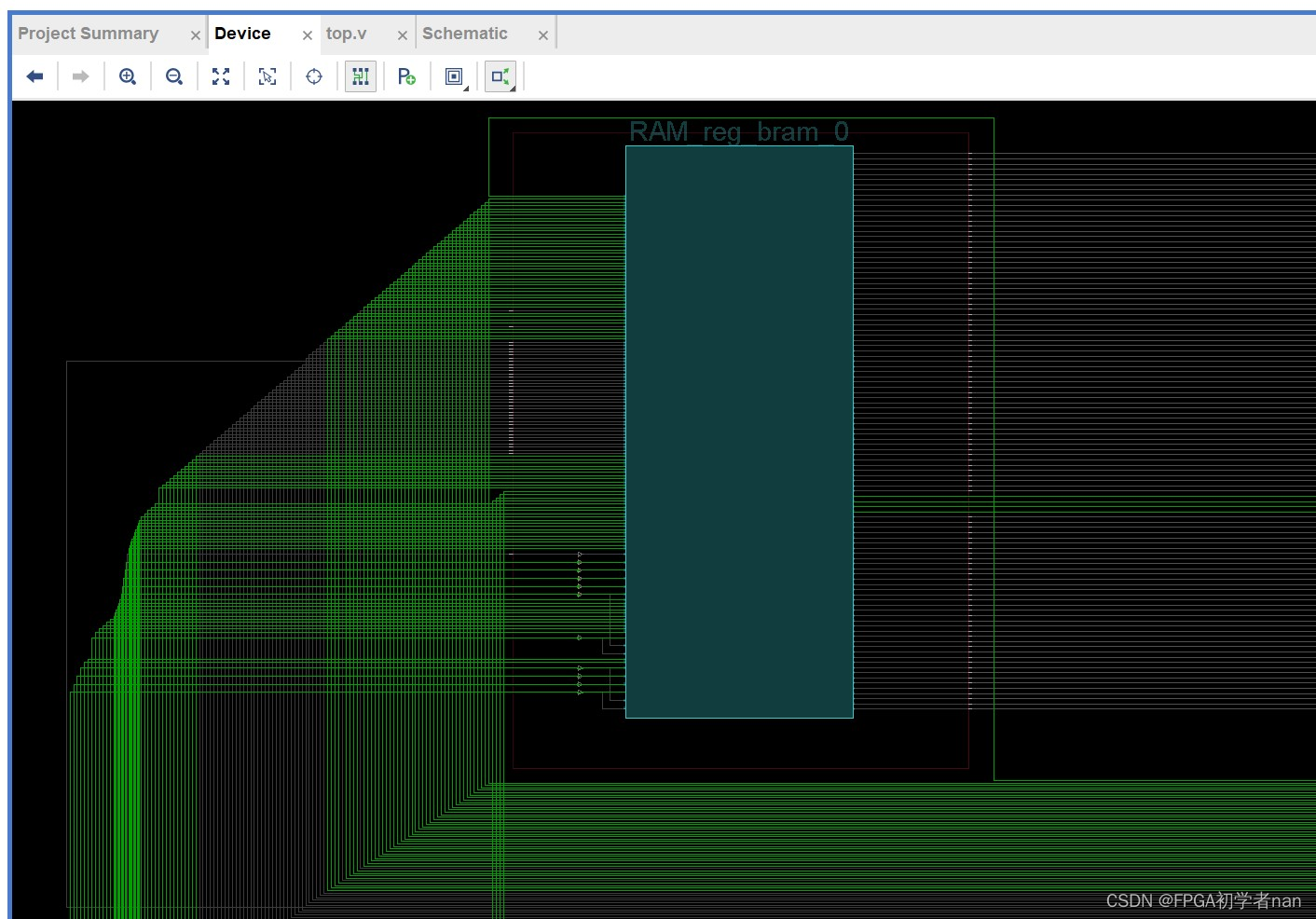
Task: Click the forward navigation arrow
Action: (x=80, y=76)
